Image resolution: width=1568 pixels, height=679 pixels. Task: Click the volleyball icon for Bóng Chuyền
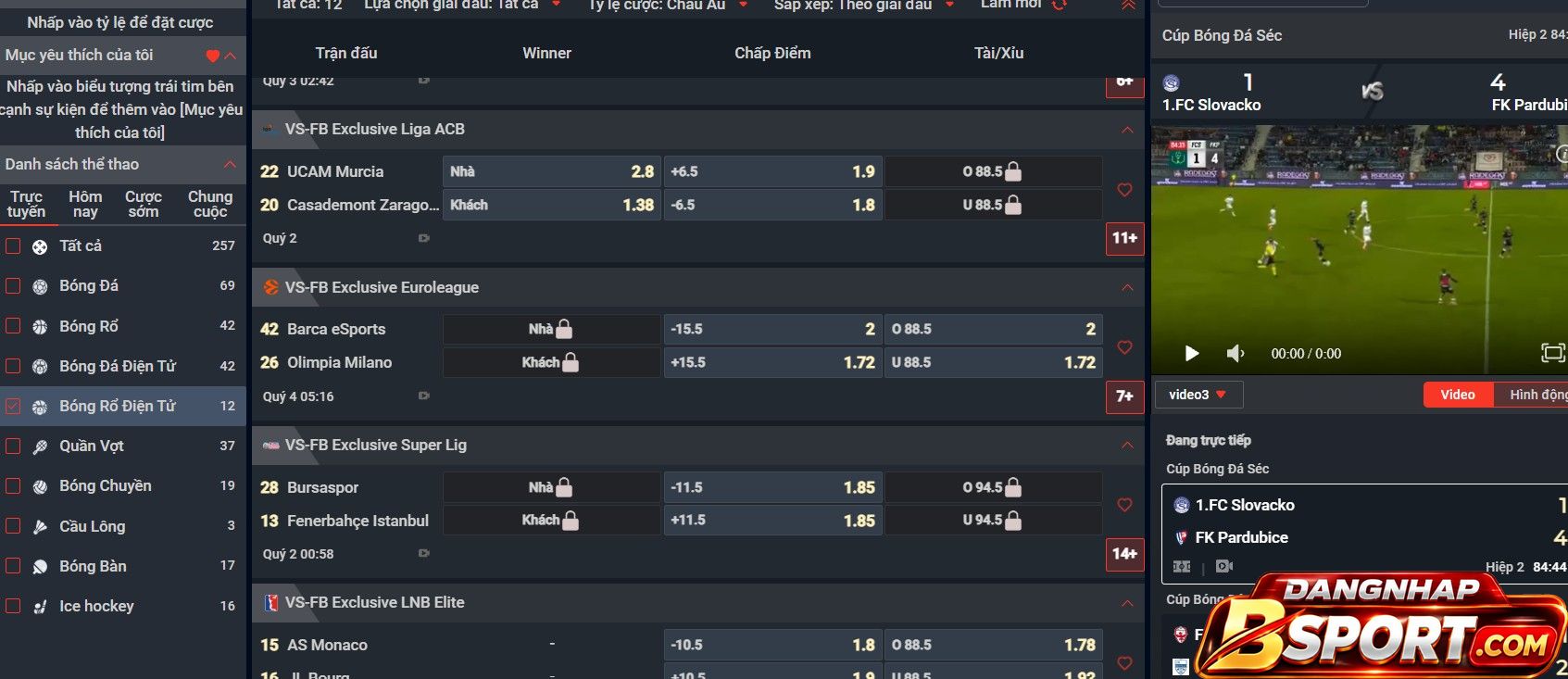click(40, 486)
